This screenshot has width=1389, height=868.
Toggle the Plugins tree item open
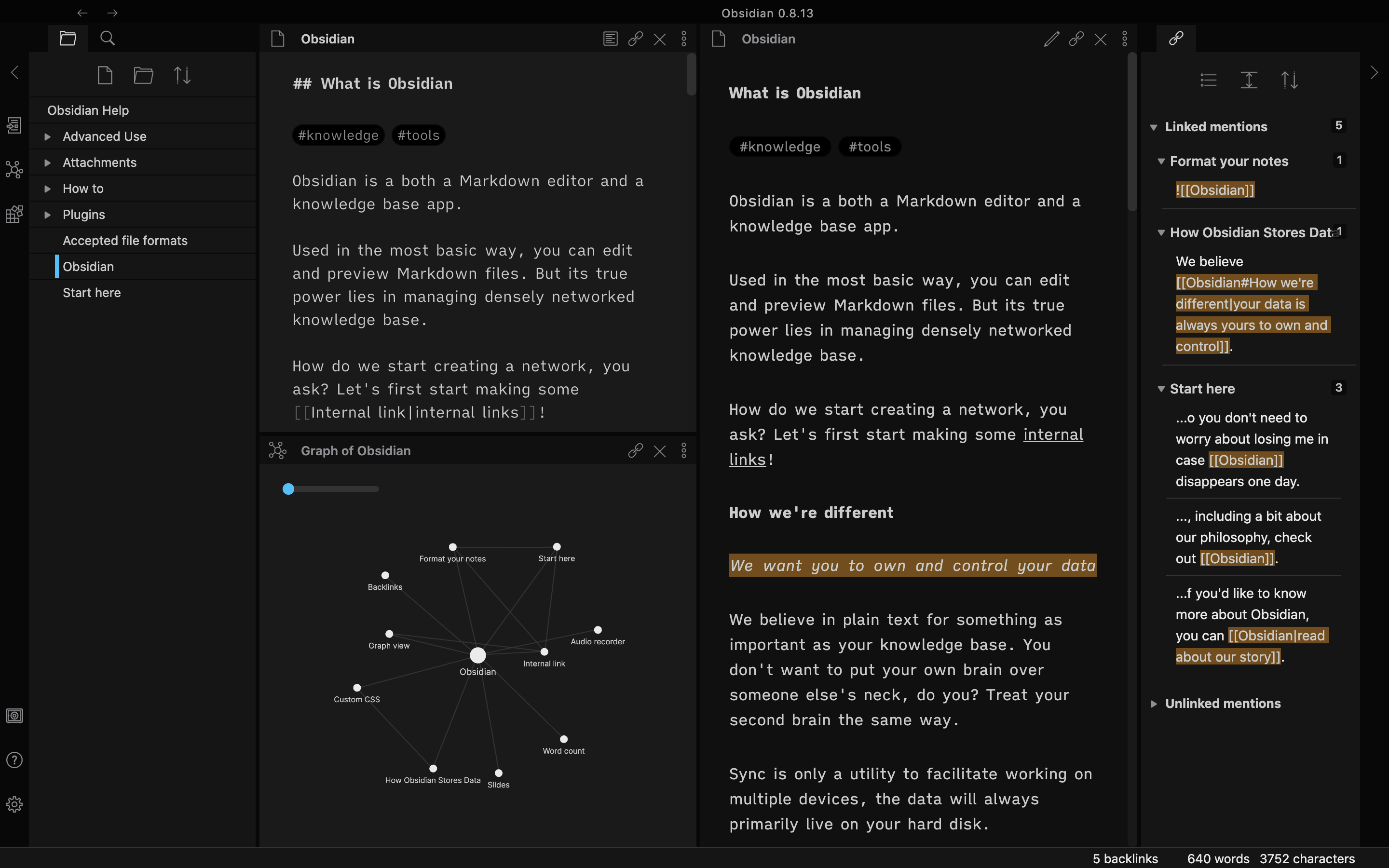pos(47,213)
